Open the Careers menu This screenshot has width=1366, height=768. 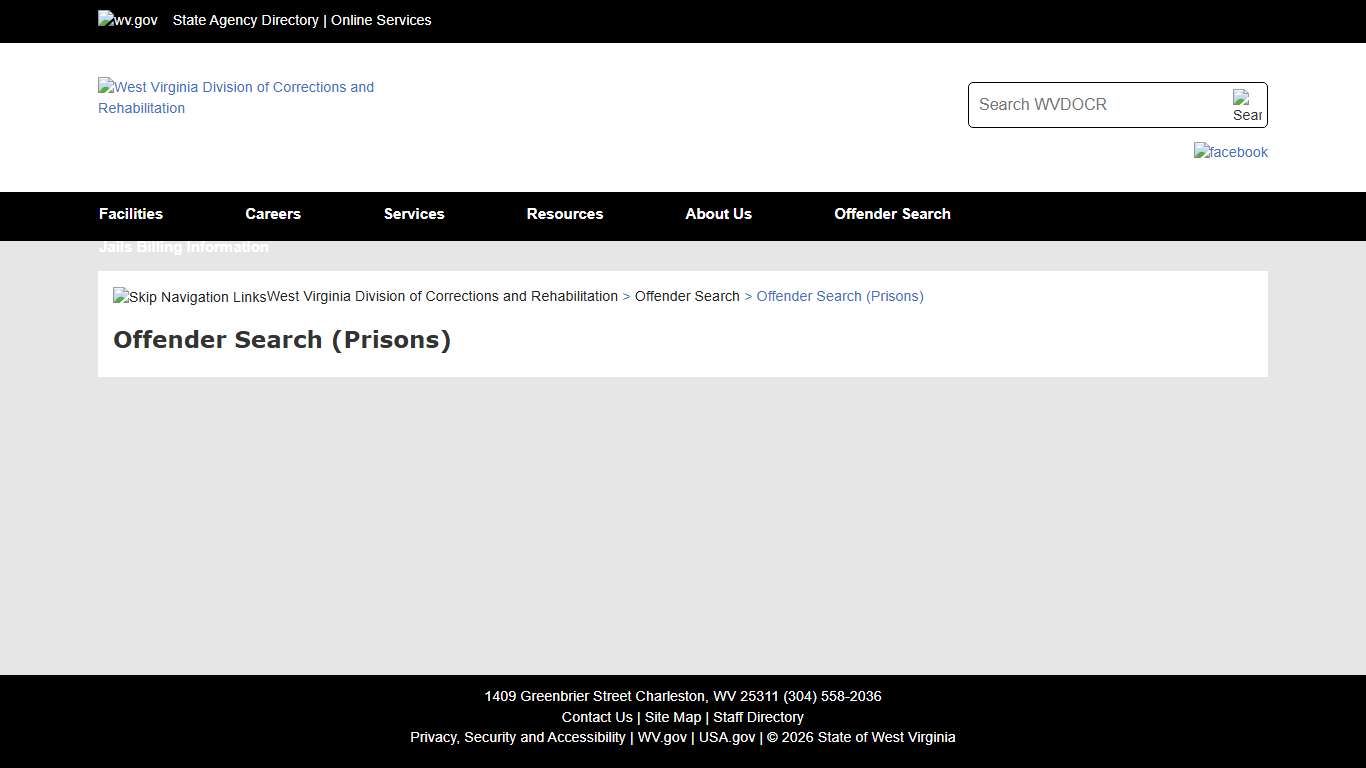click(272, 213)
